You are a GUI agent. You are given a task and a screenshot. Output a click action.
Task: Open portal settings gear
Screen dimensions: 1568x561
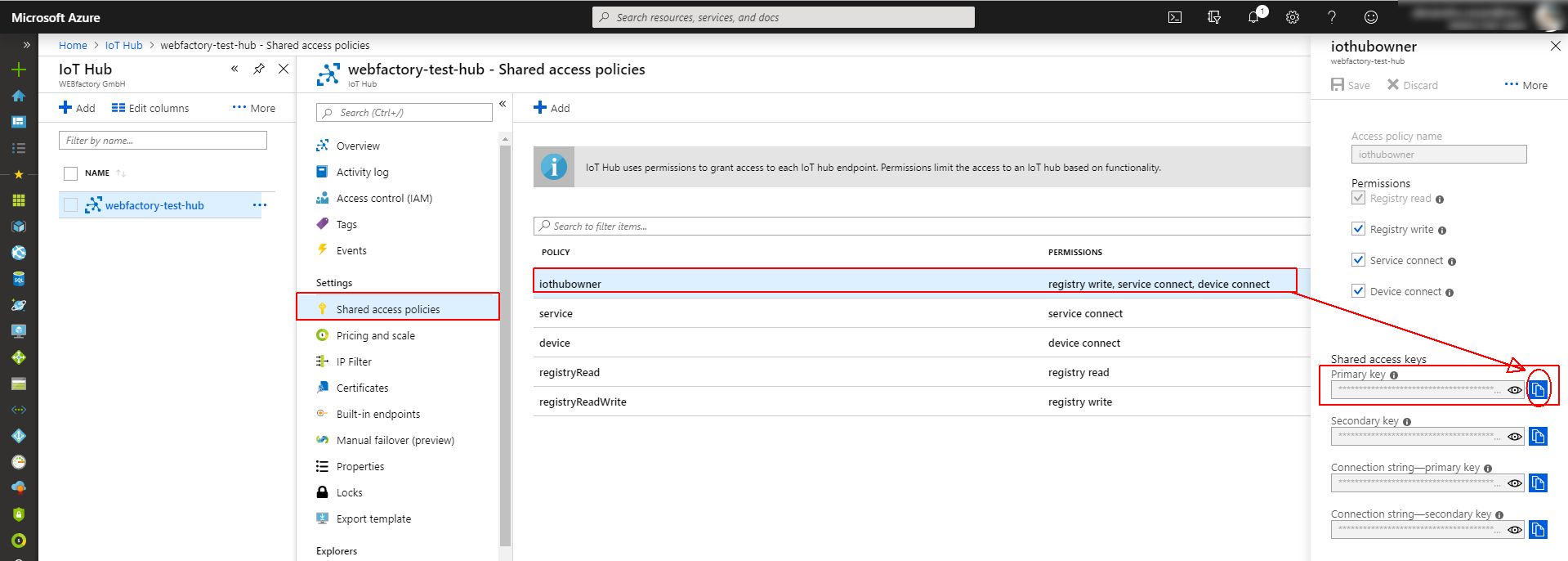pos(1292,17)
